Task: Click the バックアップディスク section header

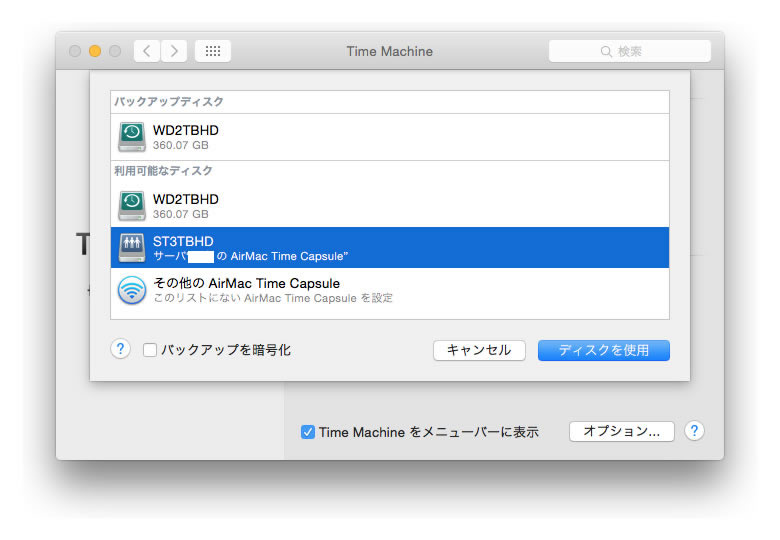Action: 169,101
